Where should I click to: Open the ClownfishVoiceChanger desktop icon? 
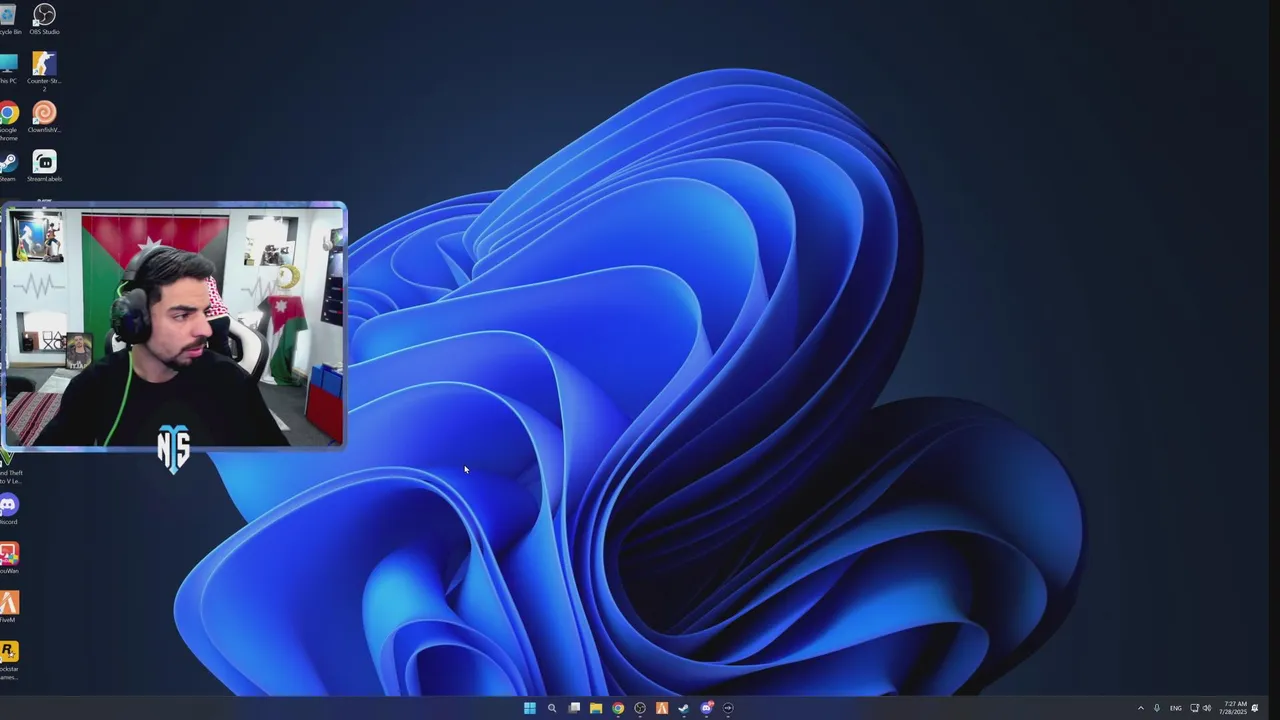tap(44, 117)
